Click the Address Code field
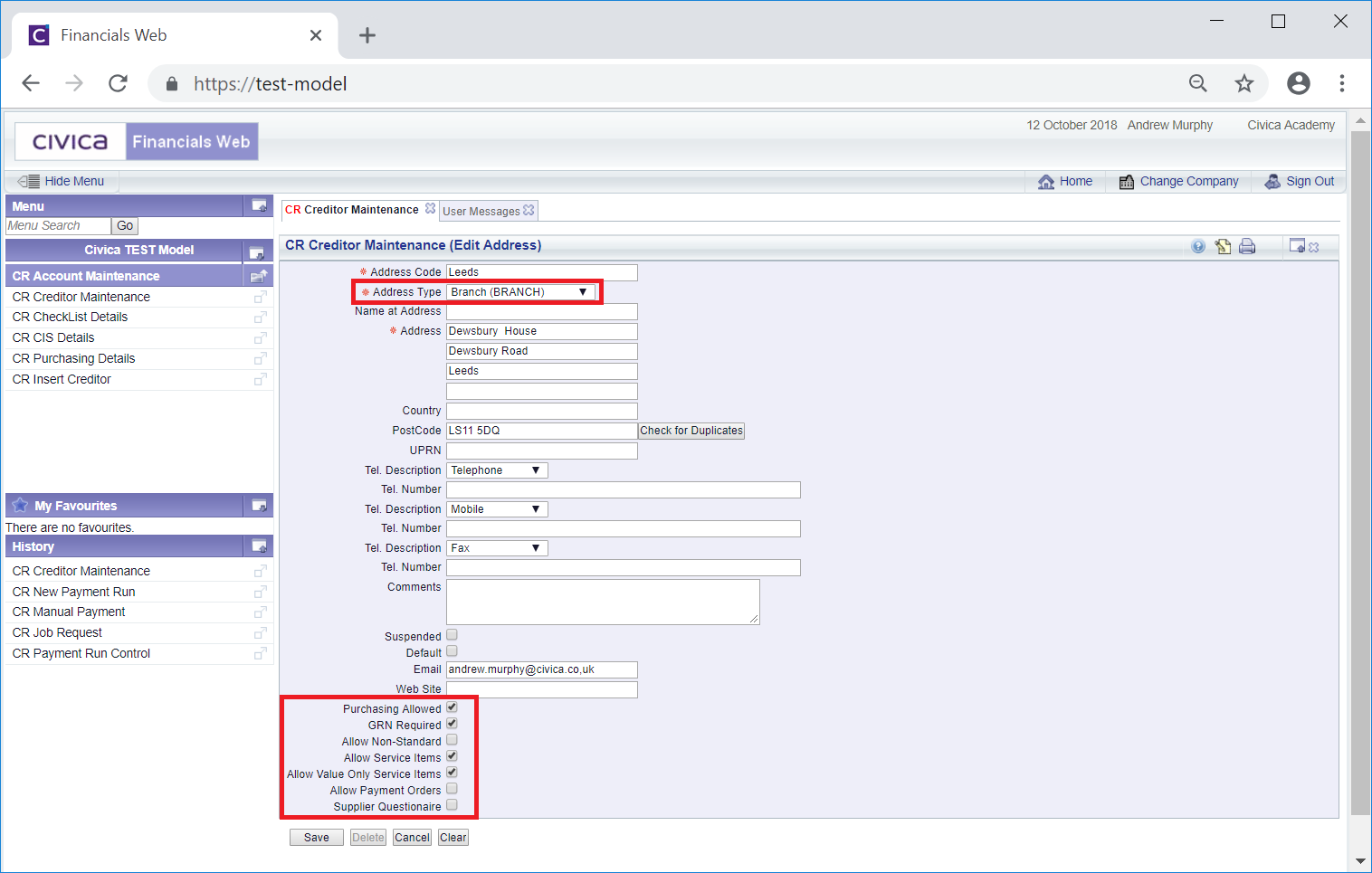 pyautogui.click(x=542, y=272)
